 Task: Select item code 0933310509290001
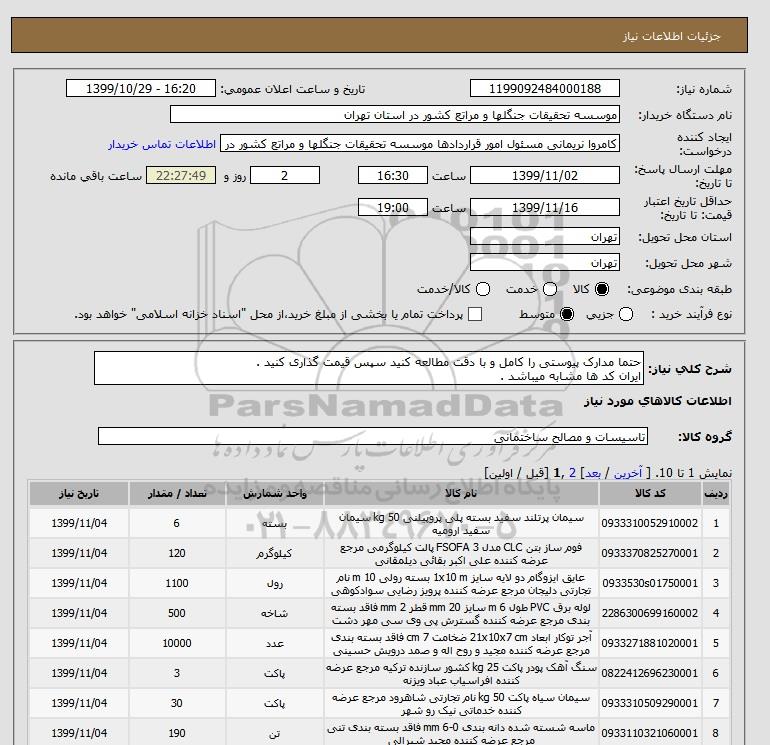tap(650, 703)
